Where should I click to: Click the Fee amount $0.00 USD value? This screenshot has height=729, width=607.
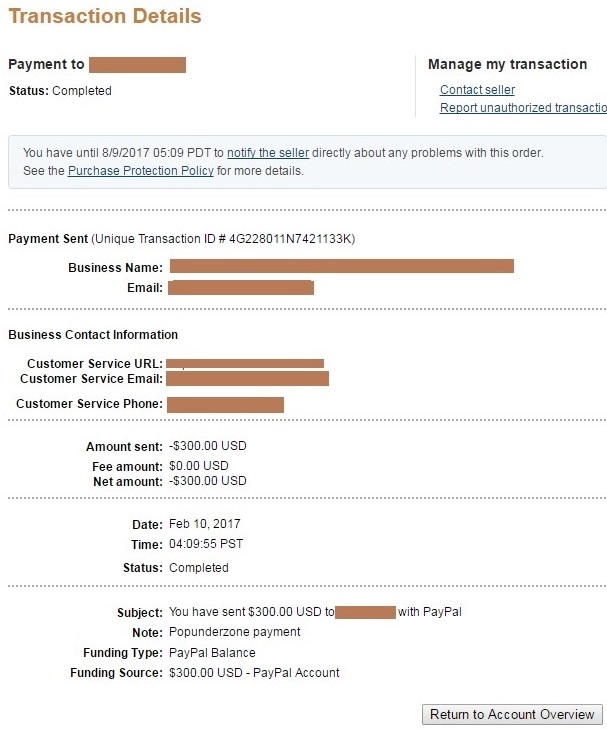[x=199, y=466]
